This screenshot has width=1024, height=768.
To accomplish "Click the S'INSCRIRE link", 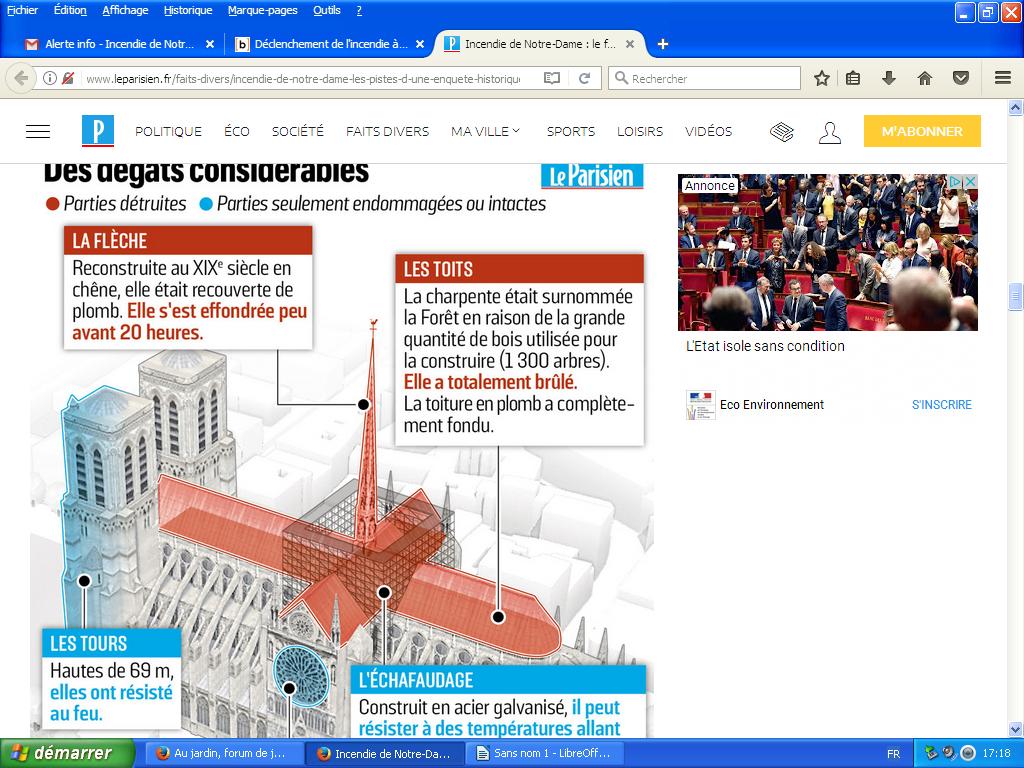I will click(941, 405).
